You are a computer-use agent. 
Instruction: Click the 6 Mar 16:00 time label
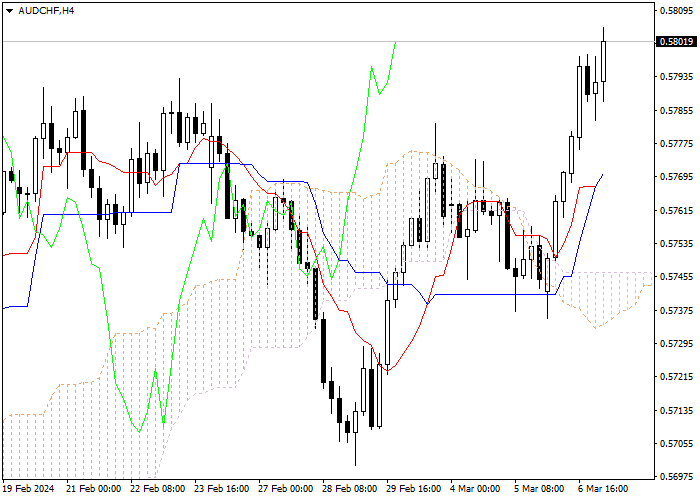(x=604, y=489)
